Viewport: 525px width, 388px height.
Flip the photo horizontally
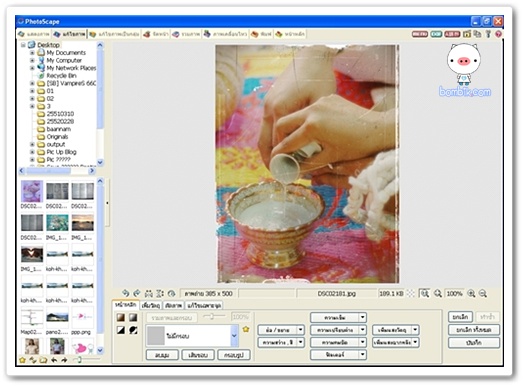click(148, 294)
